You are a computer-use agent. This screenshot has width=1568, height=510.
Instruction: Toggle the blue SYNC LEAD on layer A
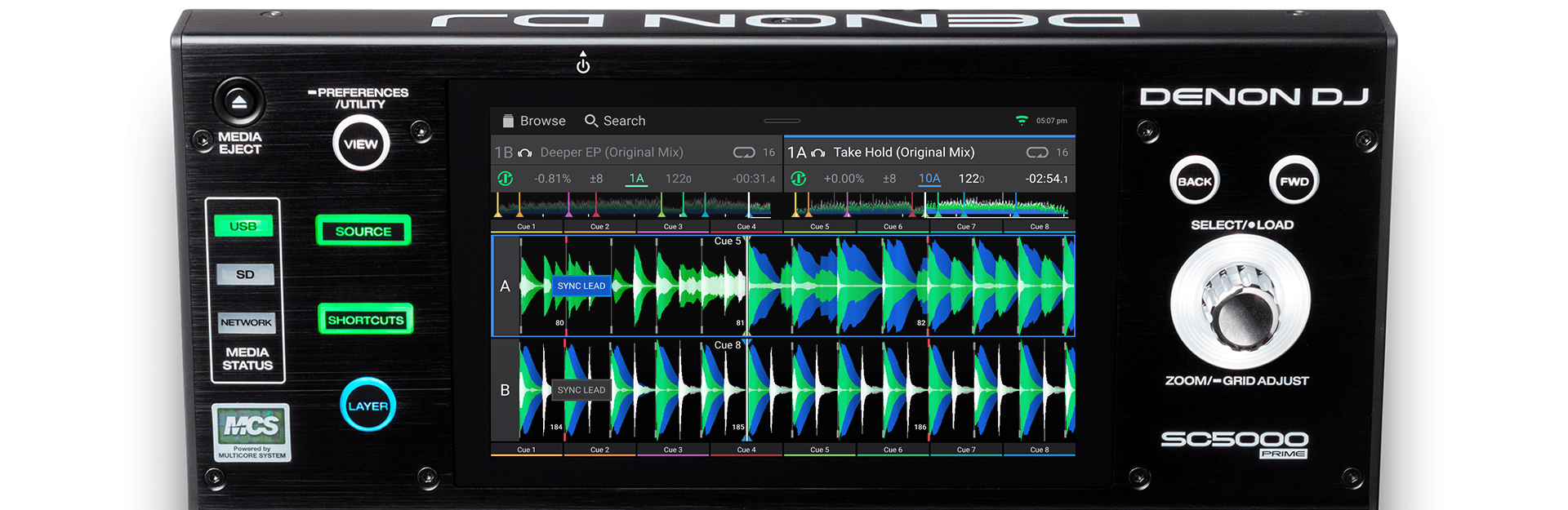pos(581,286)
